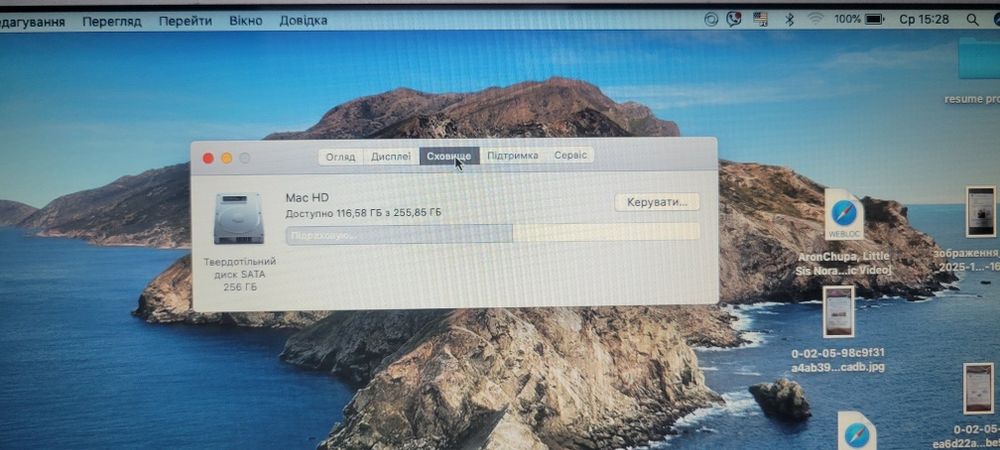The width and height of the screenshot is (1000, 450).
Task: Open the Wi-Fi status menu
Action: point(816,20)
